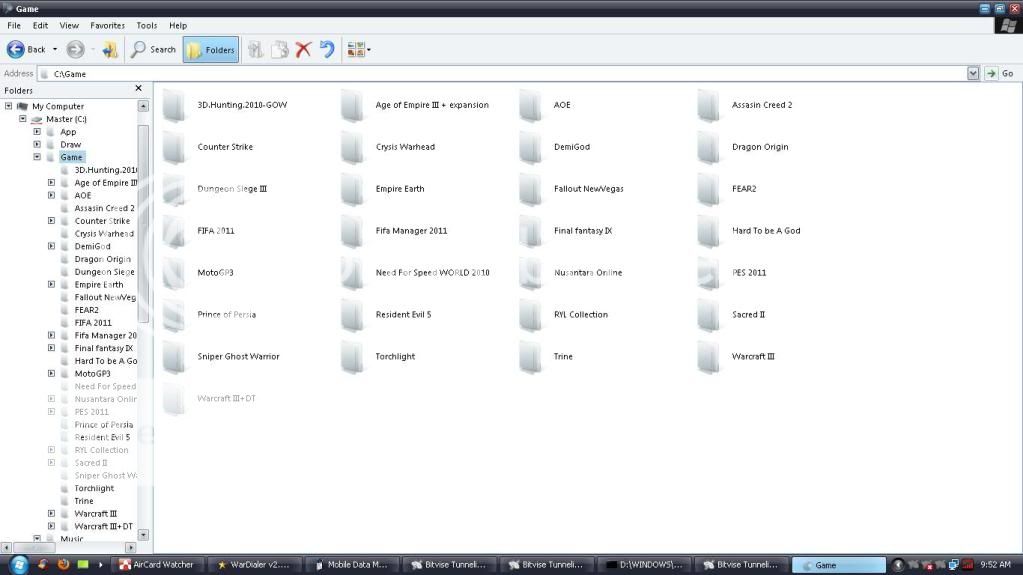
Task: Select the Torchlight folder in main pane
Action: (x=378, y=356)
